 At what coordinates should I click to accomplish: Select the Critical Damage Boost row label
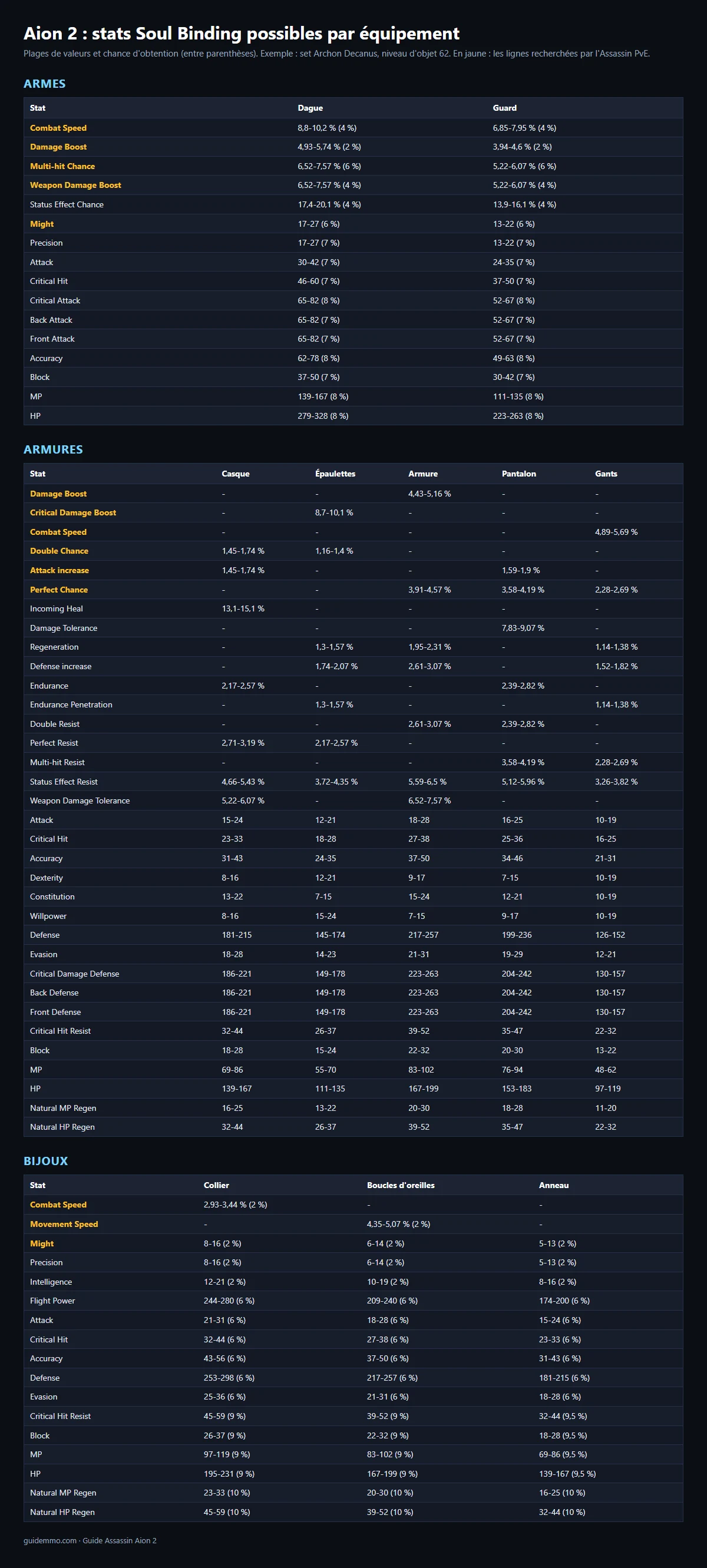point(73,512)
